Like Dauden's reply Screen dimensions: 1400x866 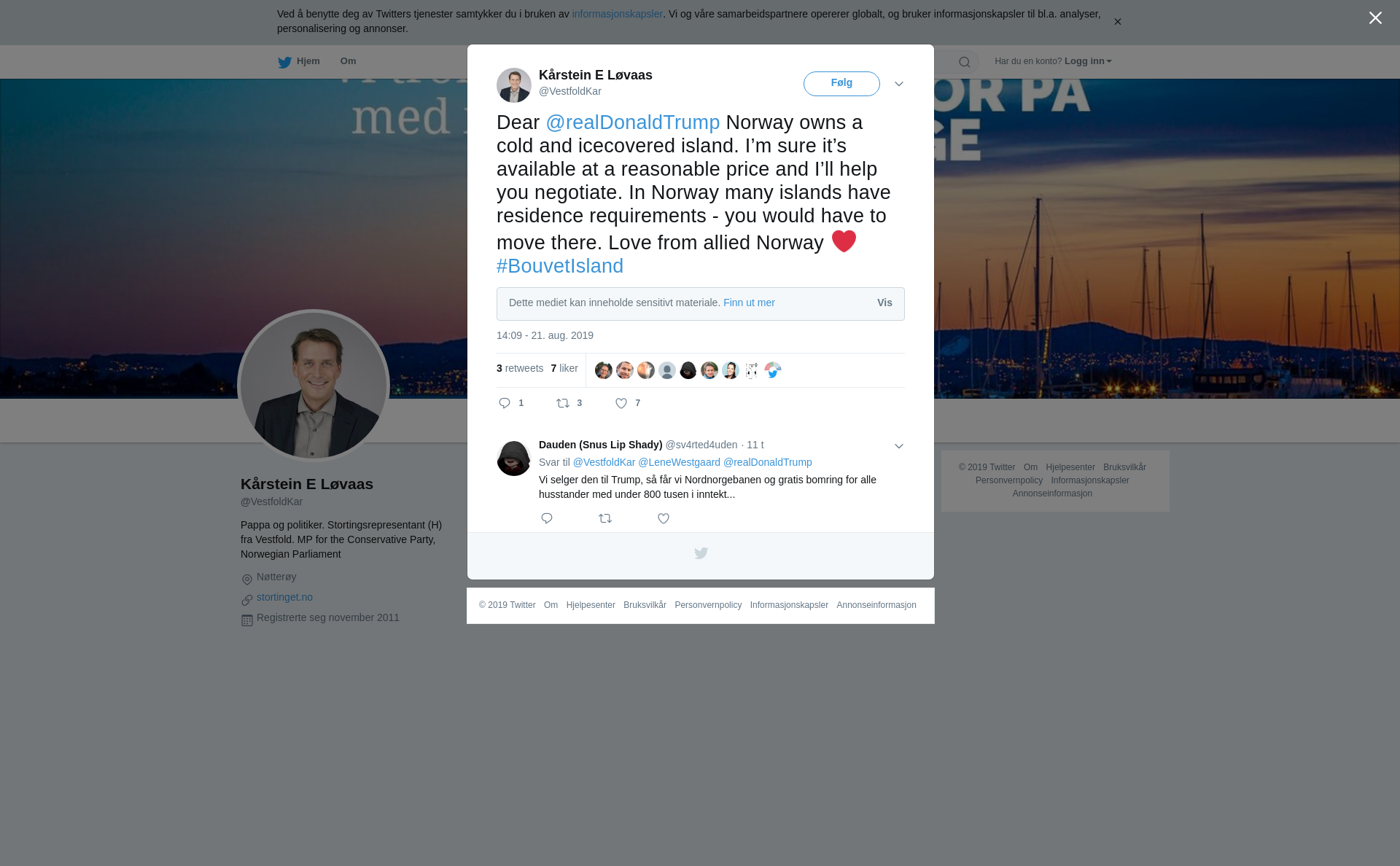point(664,518)
